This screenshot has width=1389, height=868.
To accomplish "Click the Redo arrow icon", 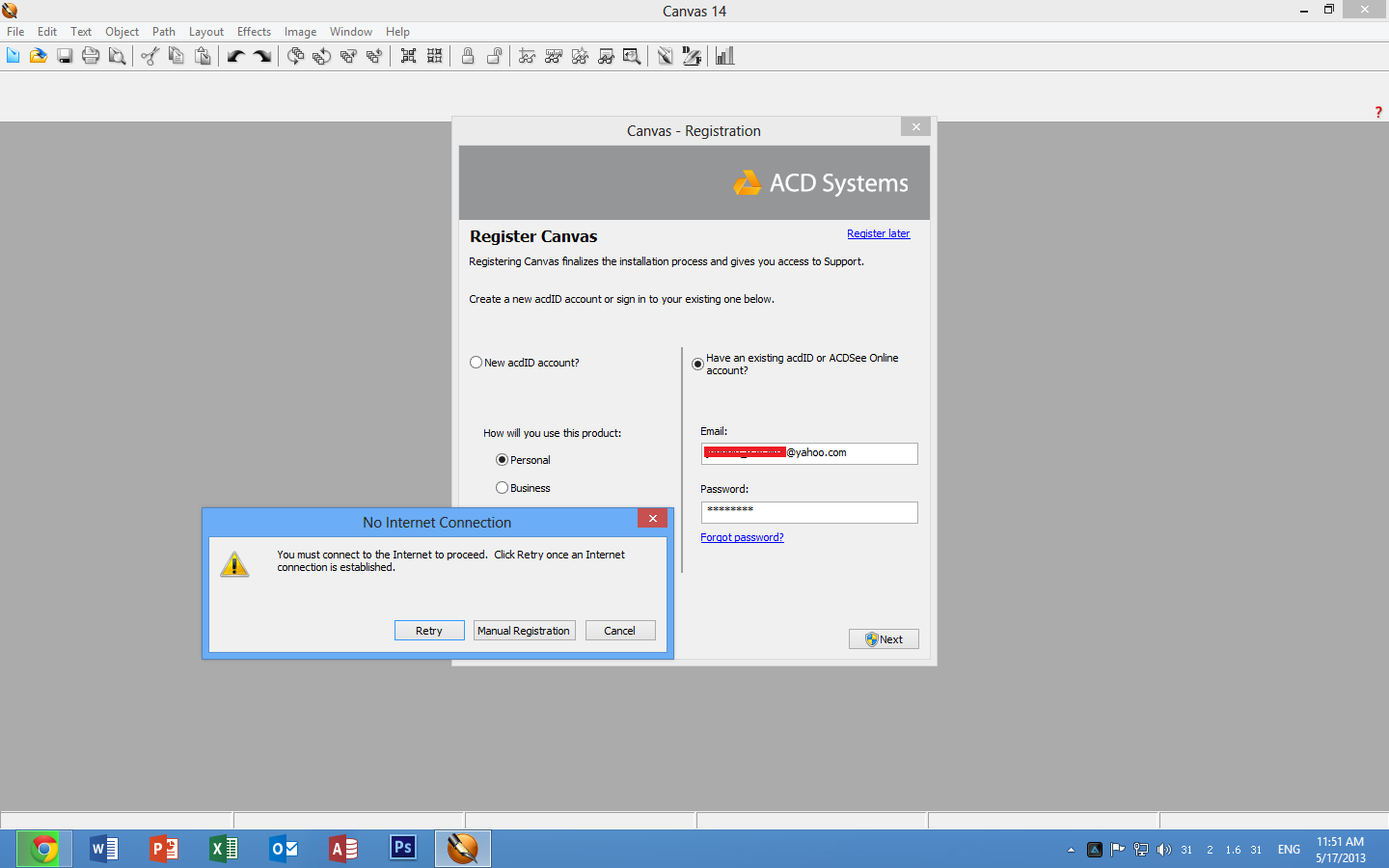I will click(x=262, y=56).
